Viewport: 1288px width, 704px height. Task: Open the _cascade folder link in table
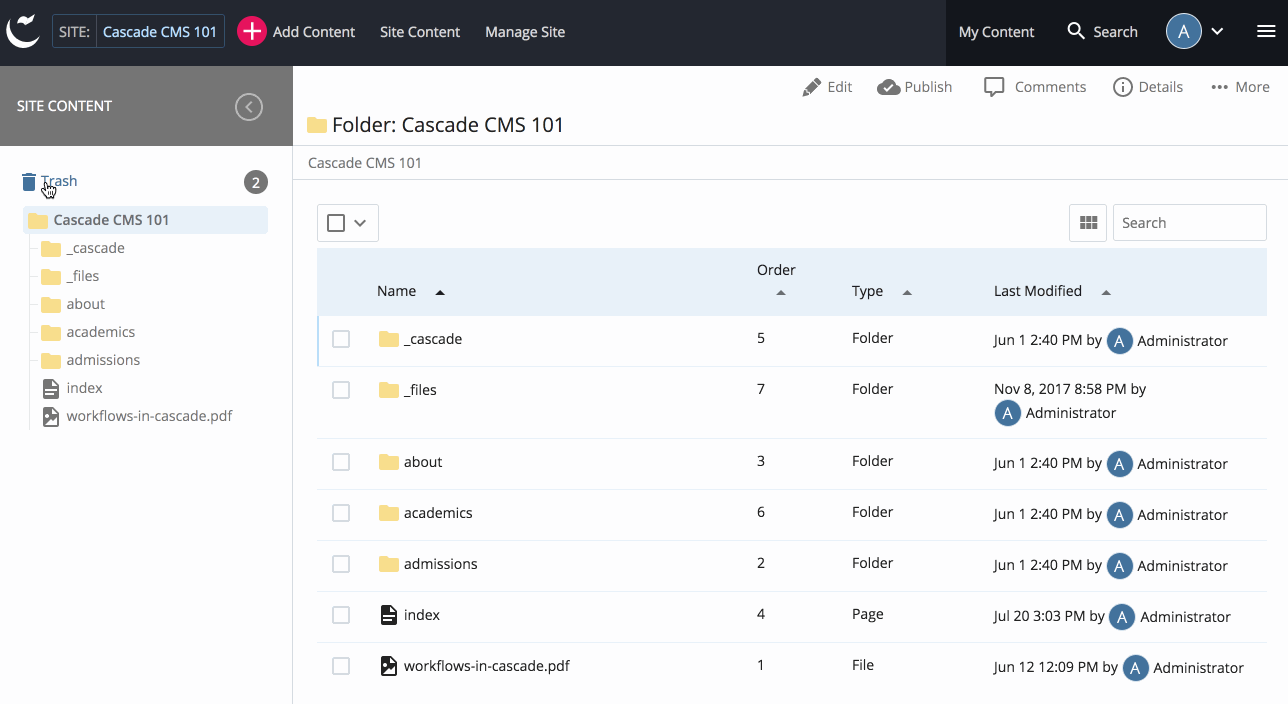(433, 339)
